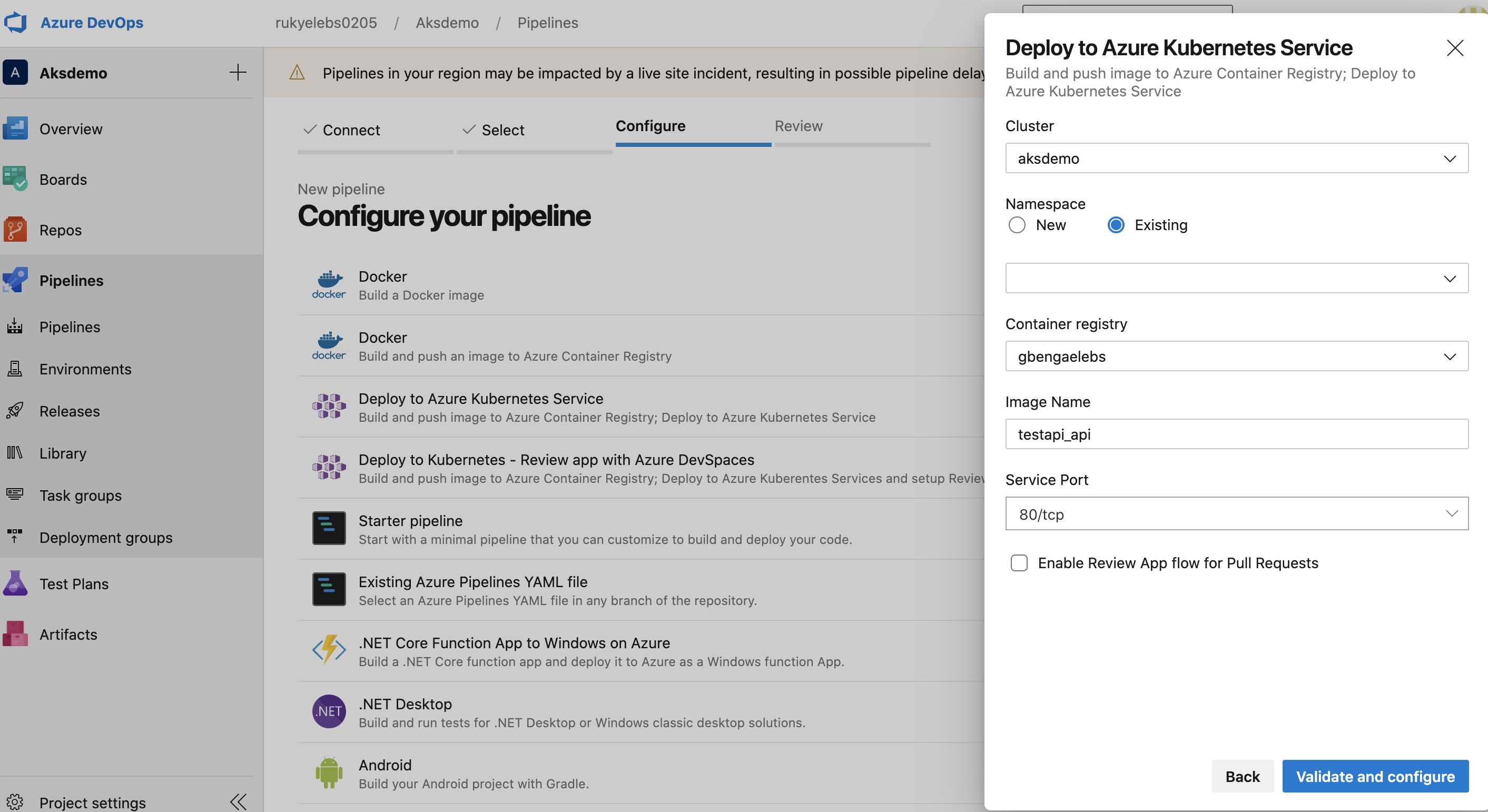Open the empty existing Namespace dropdown

[1237, 279]
